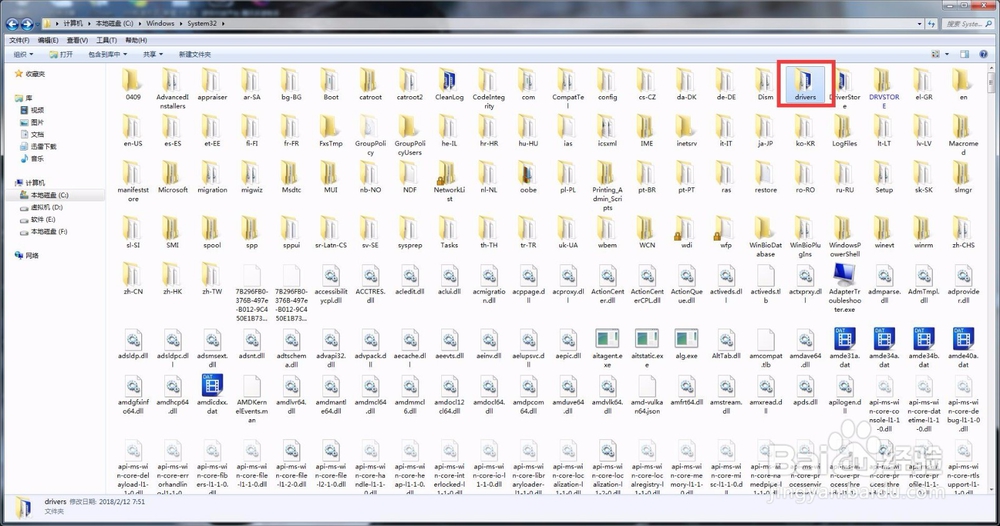This screenshot has width=1000, height=526.
Task: Click the 打开 toolbar button
Action: pos(61,54)
